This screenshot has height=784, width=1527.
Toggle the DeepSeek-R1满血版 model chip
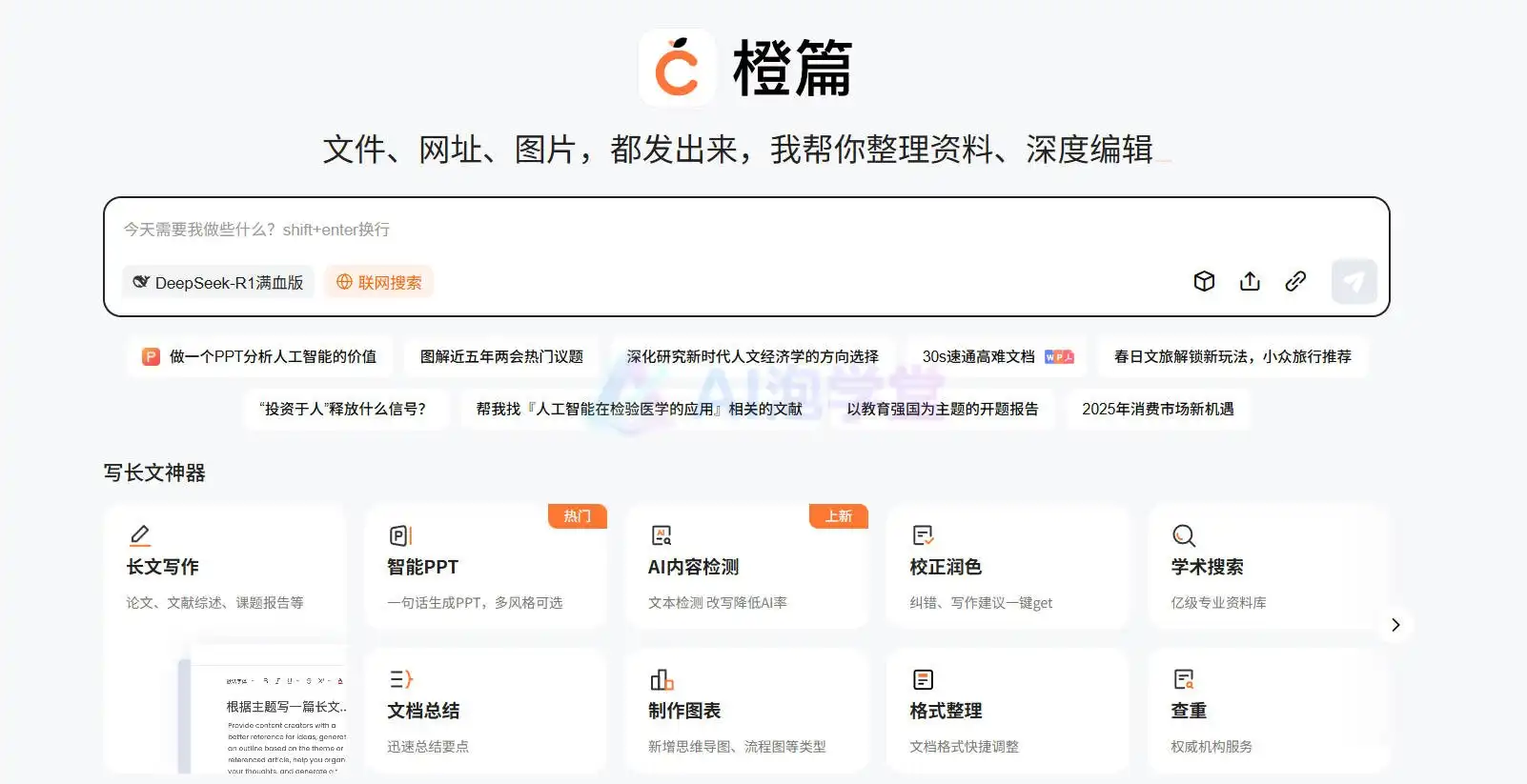coord(218,282)
